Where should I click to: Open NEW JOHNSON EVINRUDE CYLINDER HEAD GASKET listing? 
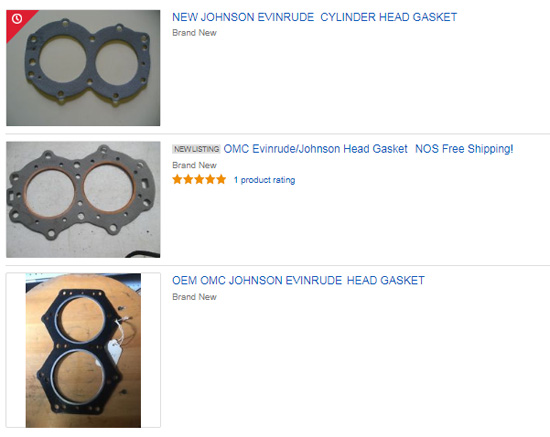pos(314,17)
